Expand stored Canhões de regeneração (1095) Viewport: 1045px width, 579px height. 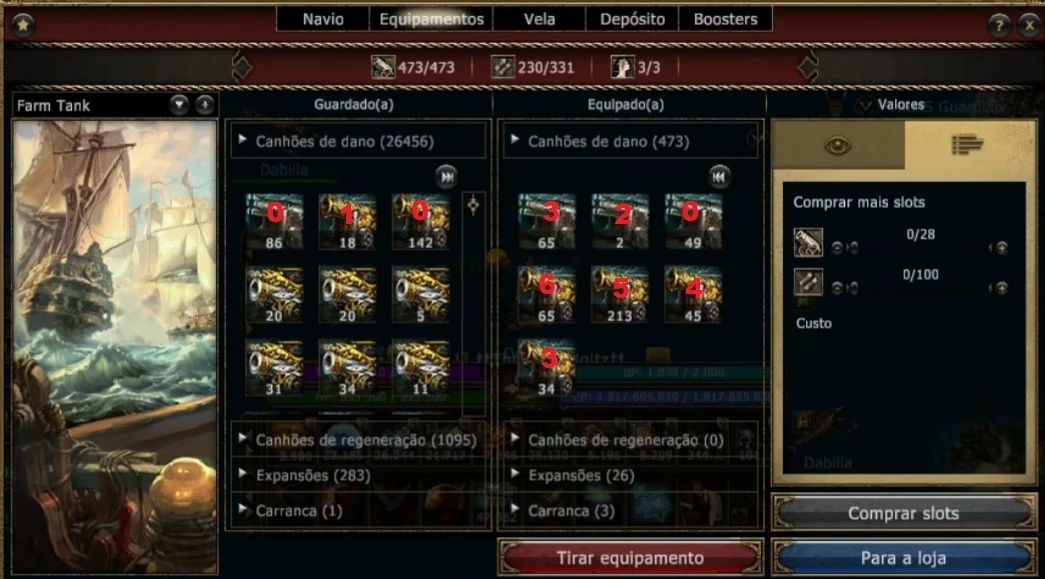359,440
